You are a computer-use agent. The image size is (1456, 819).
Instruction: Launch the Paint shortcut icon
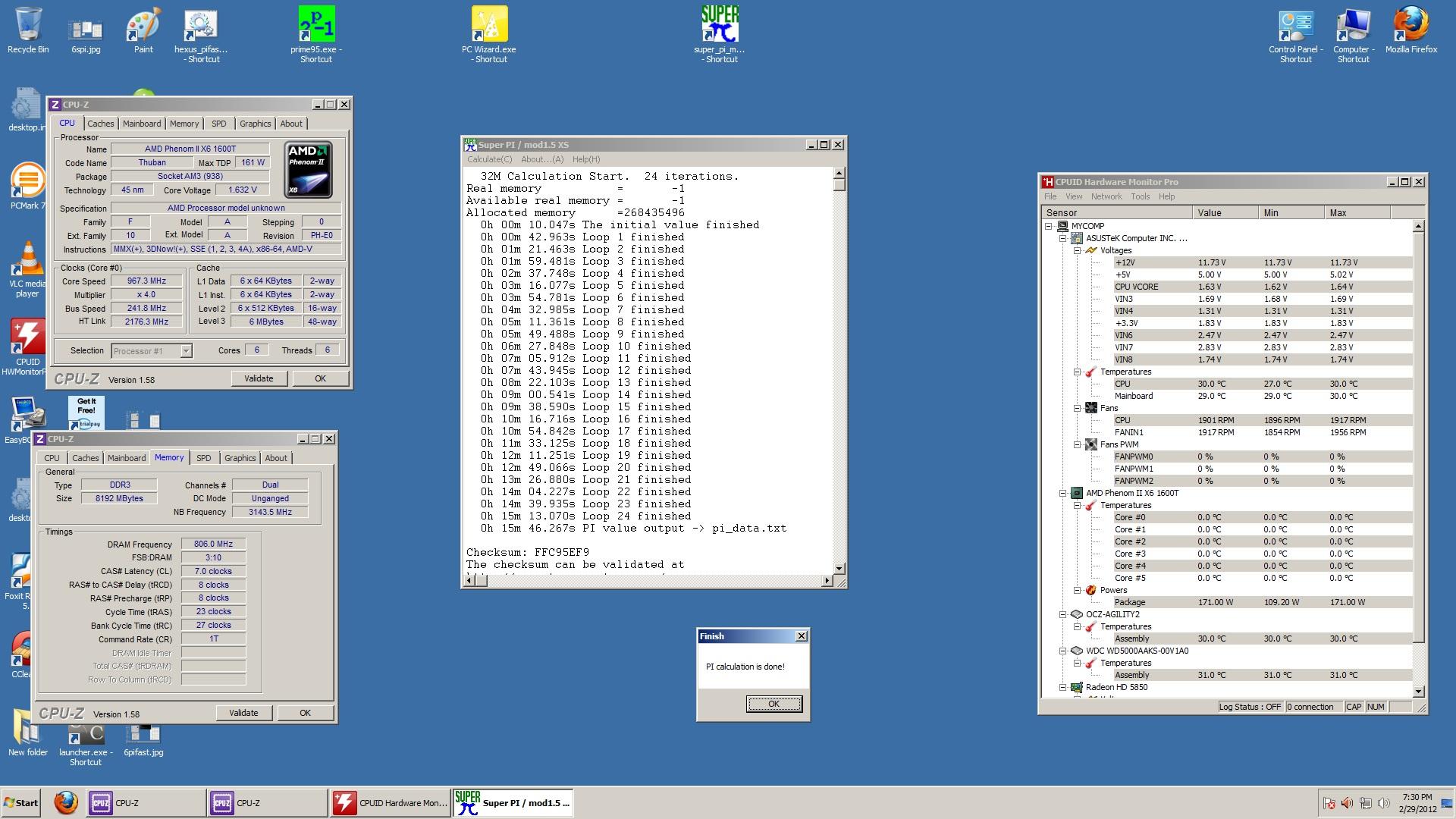[143, 30]
